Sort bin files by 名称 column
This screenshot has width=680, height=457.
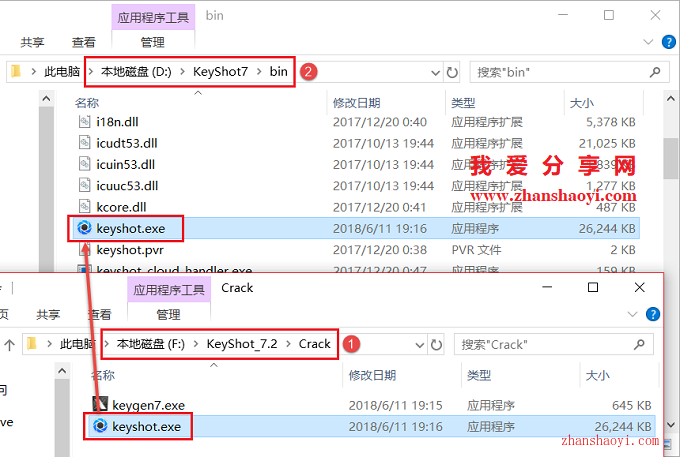click(x=87, y=103)
